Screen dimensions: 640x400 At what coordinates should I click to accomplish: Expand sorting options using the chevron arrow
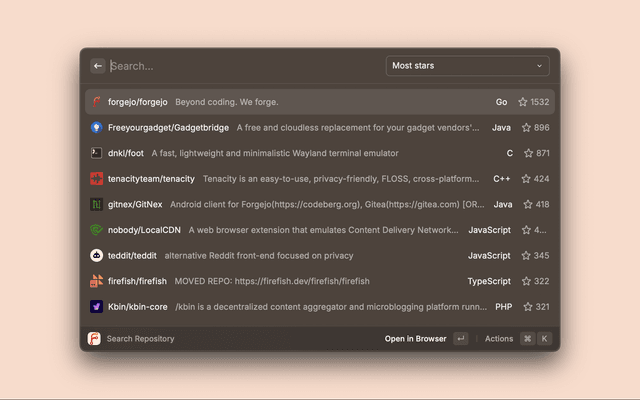(540, 66)
